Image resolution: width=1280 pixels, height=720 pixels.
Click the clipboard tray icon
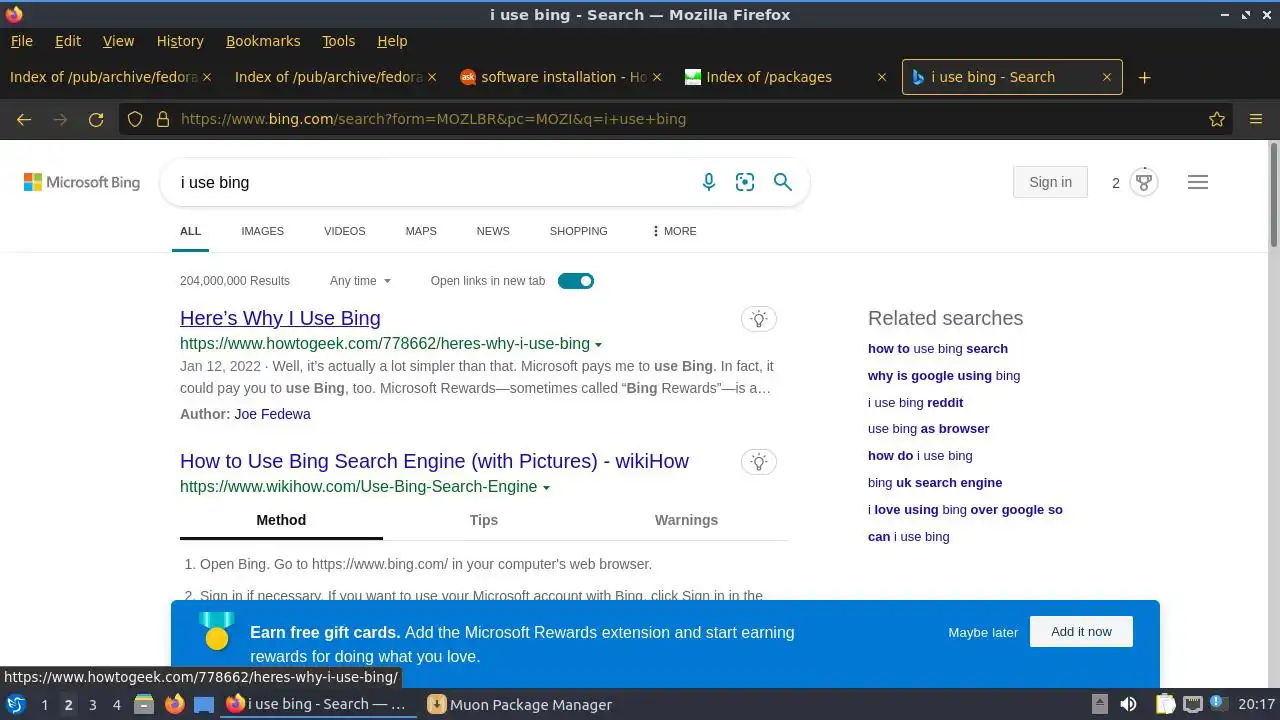pyautogui.click(x=1165, y=704)
